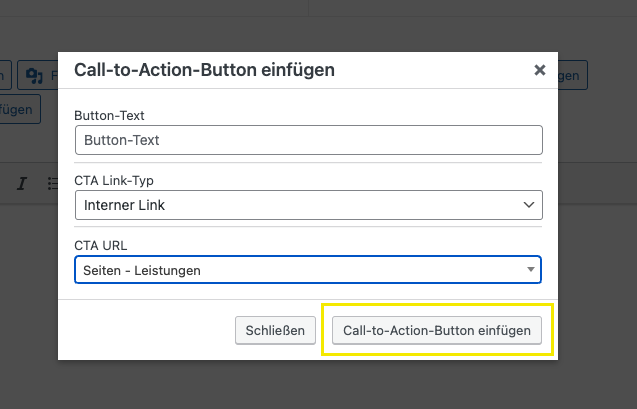Close the Call-to-Action dialog with X
The image size is (637, 409).
(x=540, y=70)
